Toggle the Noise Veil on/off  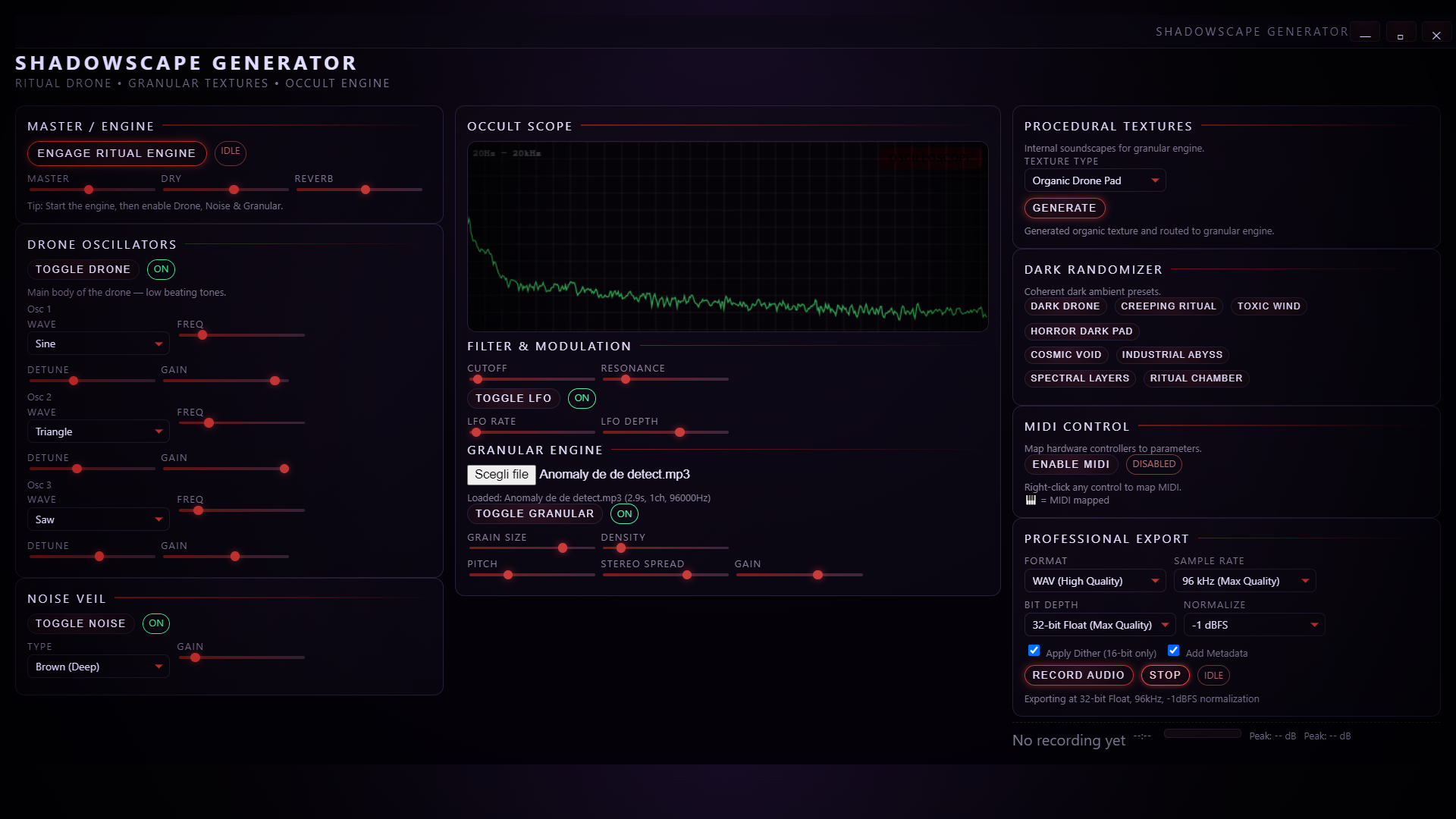(80, 623)
